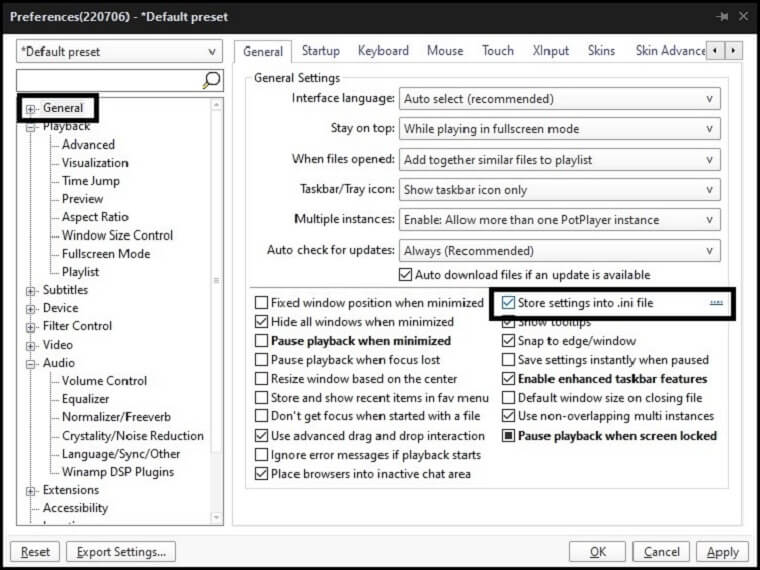Viewport: 760px width, 570px height.
Task: Expand the Filter Control tree node
Action: click(x=31, y=327)
